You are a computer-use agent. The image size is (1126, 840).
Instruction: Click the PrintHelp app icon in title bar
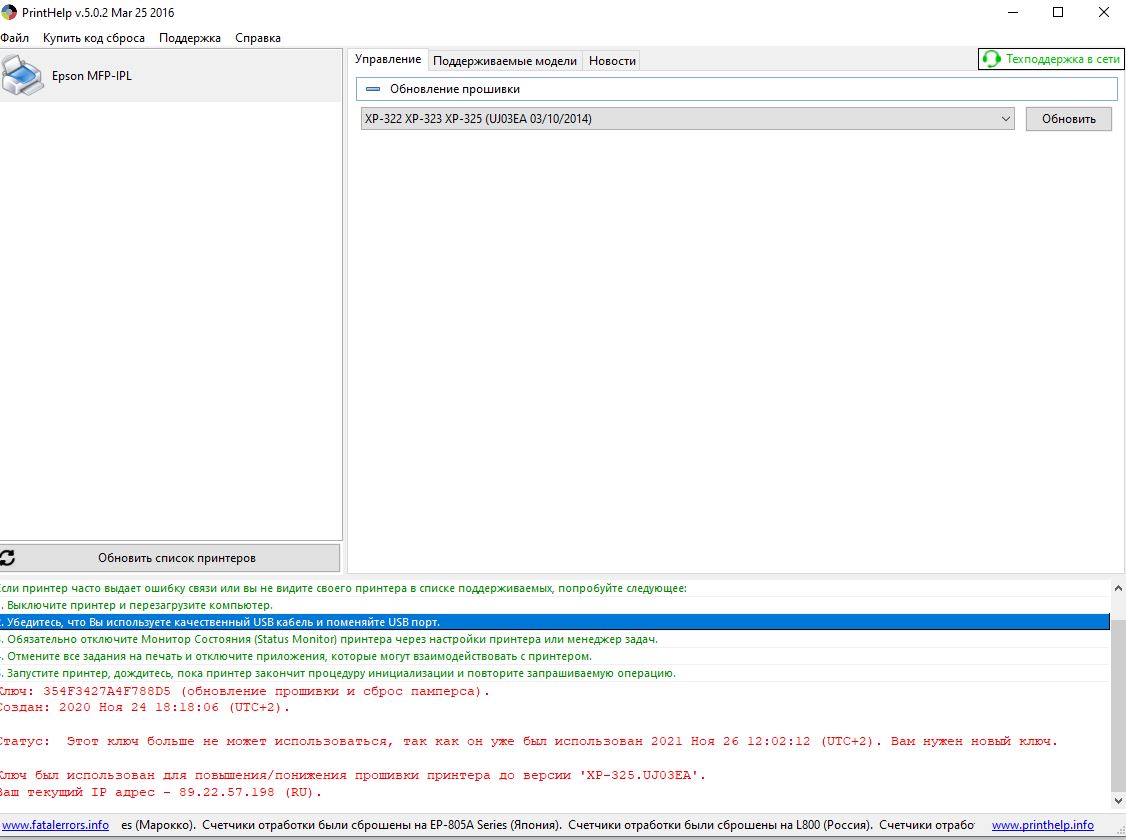(9, 12)
